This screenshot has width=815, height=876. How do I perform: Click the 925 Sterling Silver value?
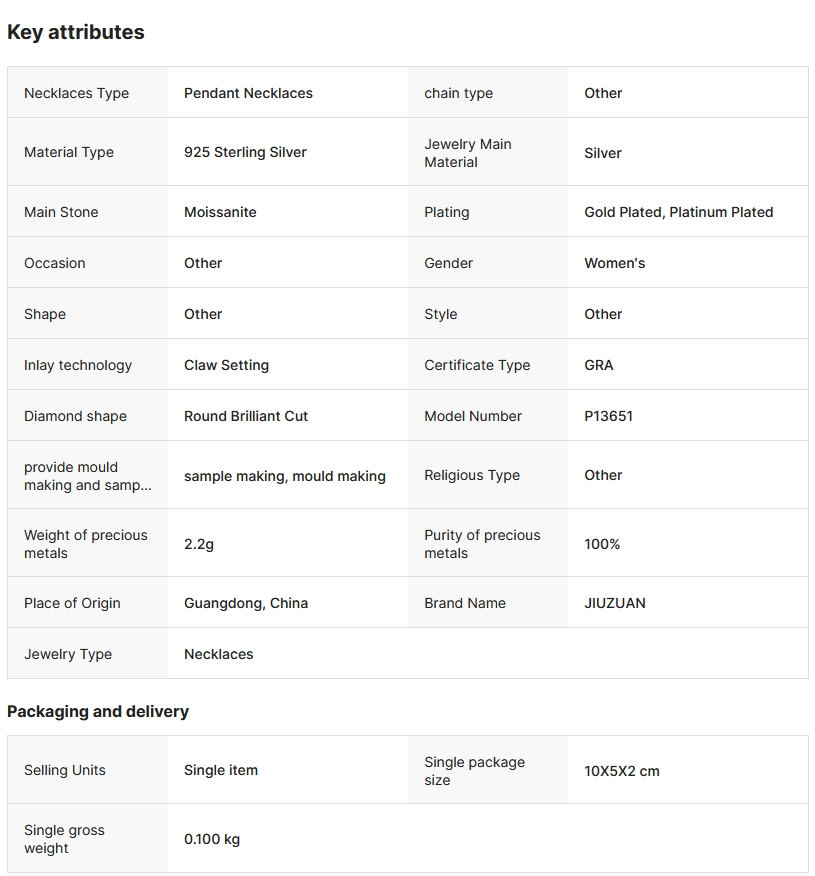pos(245,152)
